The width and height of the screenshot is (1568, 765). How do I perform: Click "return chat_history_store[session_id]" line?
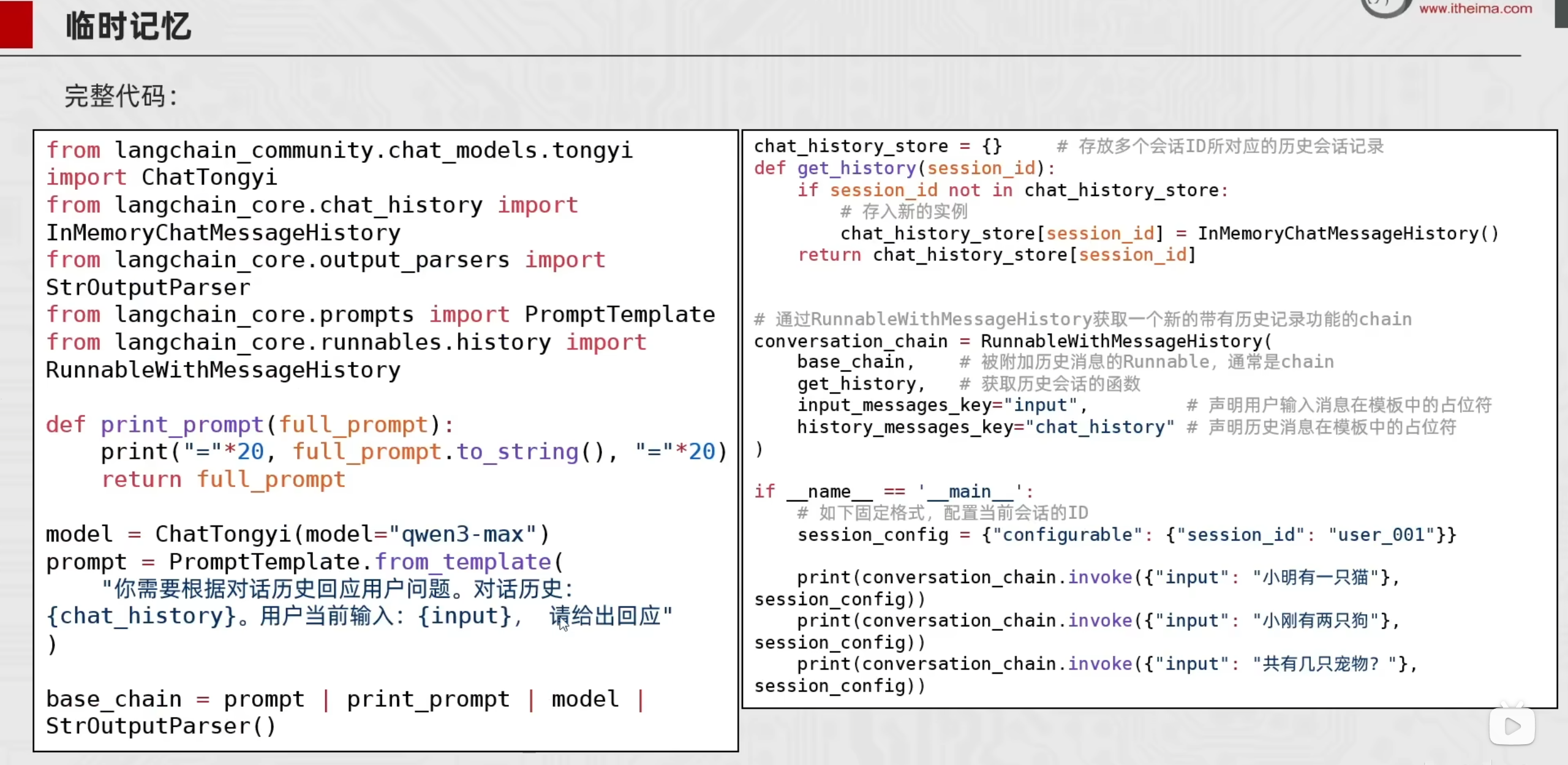(997, 255)
